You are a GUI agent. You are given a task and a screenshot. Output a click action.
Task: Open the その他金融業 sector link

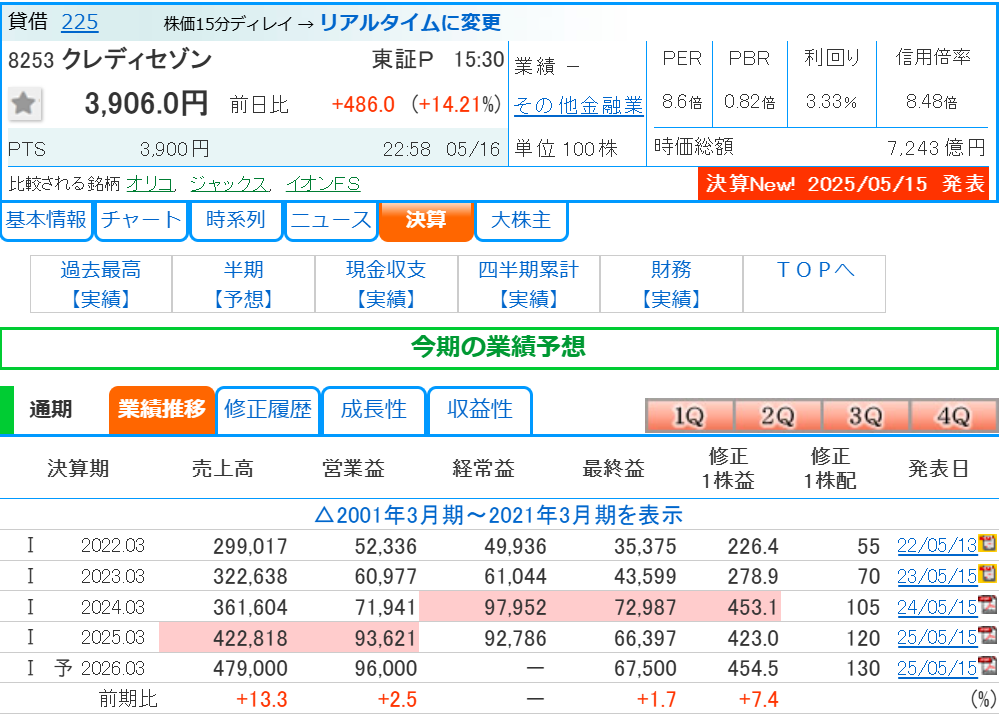(x=578, y=105)
